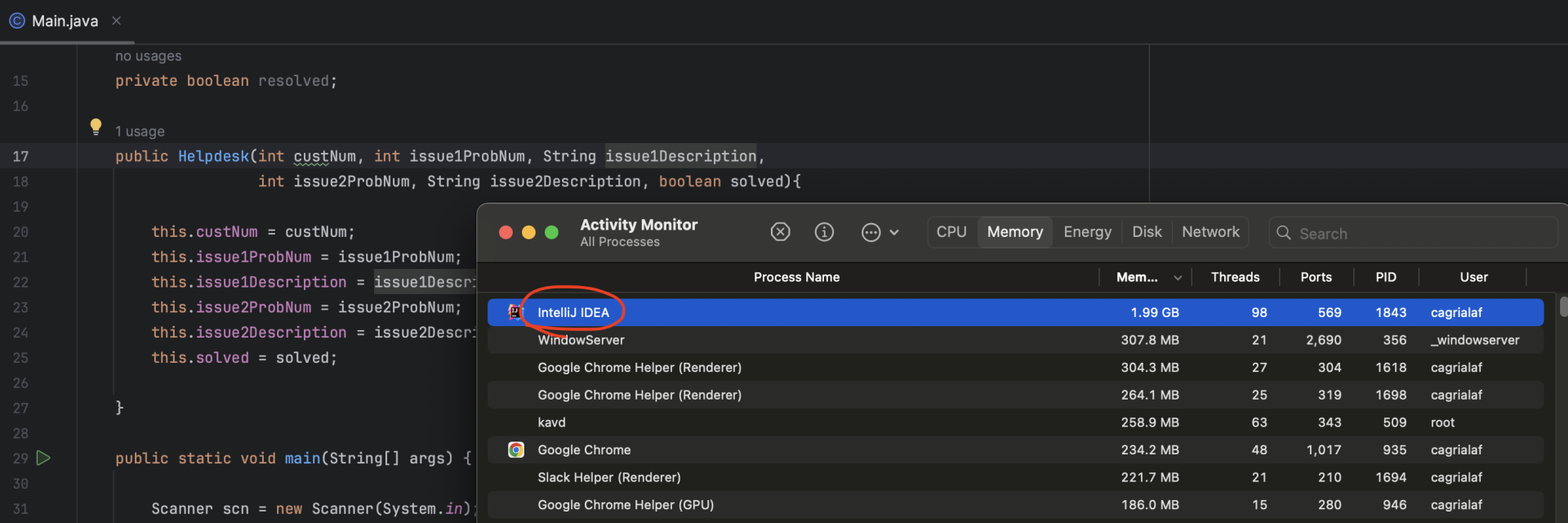The image size is (1568, 523).
Task: Click the Activity Monitor vertical scrollbar
Action: (x=1563, y=307)
